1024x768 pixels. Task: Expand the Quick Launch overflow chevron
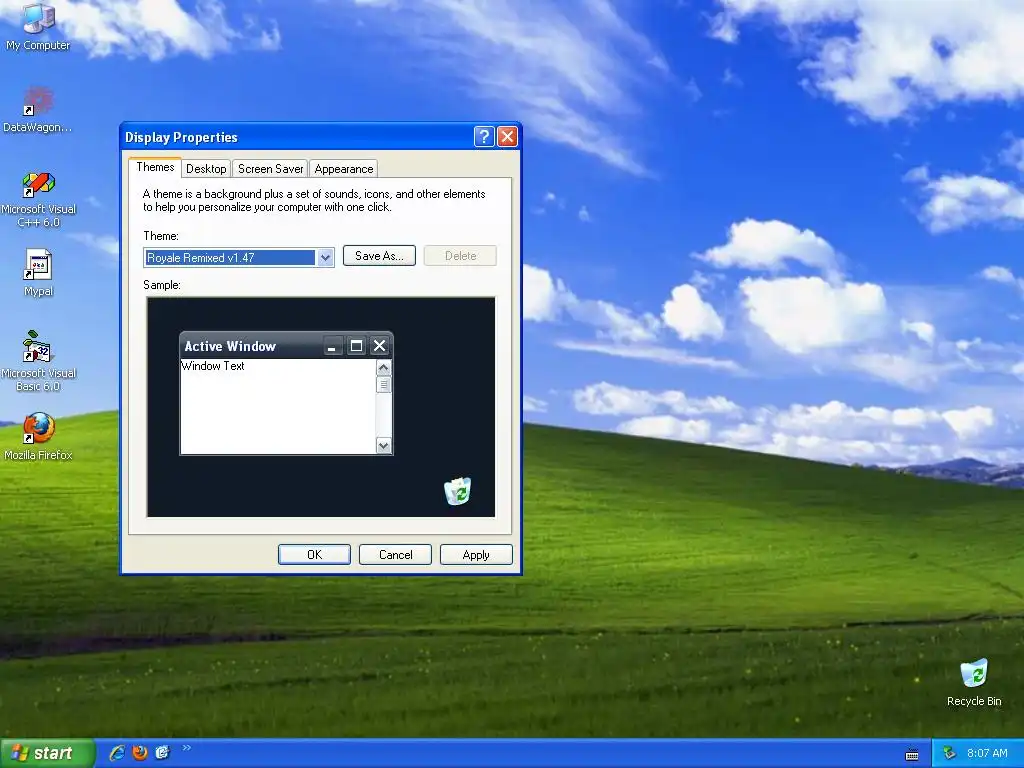pos(186,748)
